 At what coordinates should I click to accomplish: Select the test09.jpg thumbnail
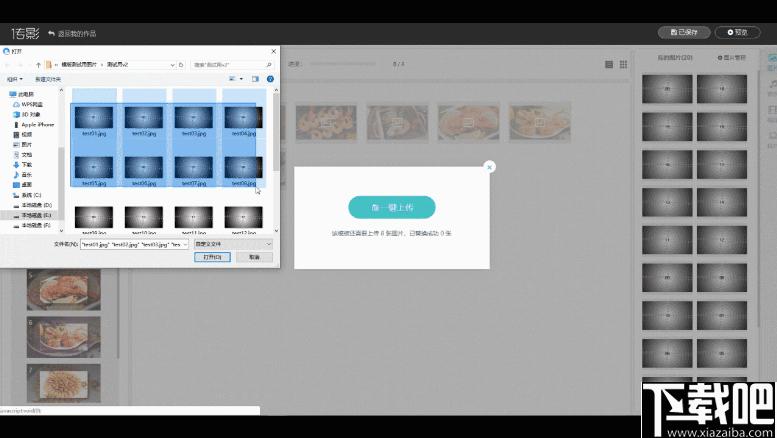click(x=94, y=219)
